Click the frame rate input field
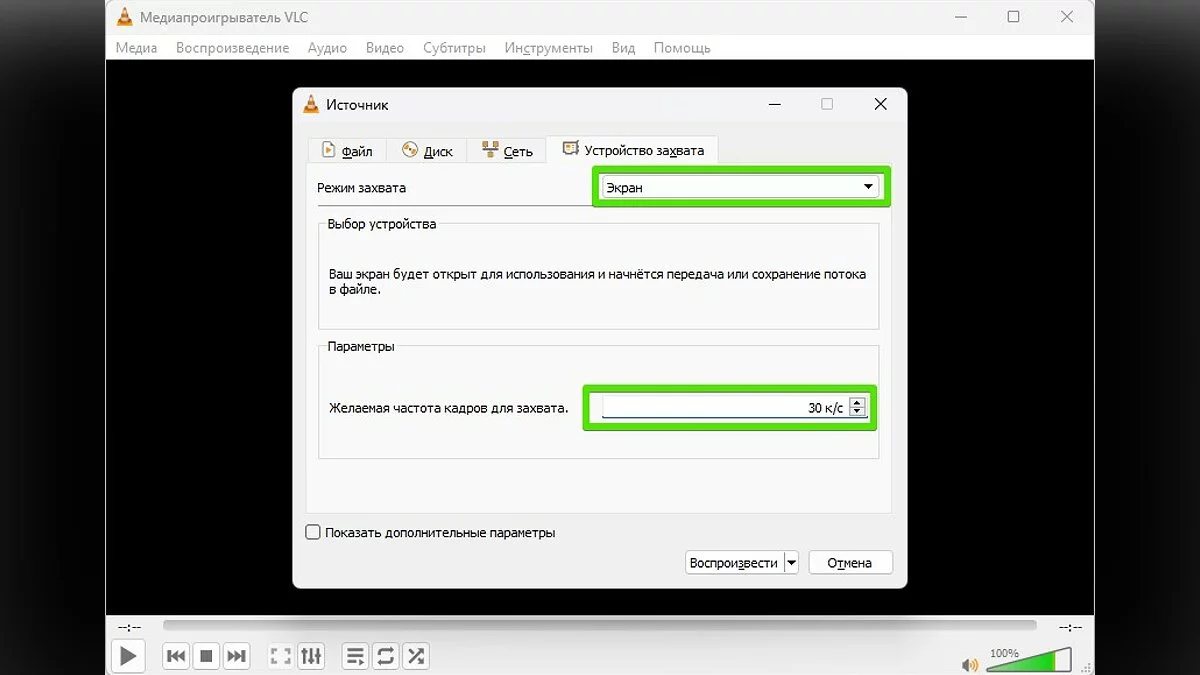1200x675 pixels. point(725,407)
